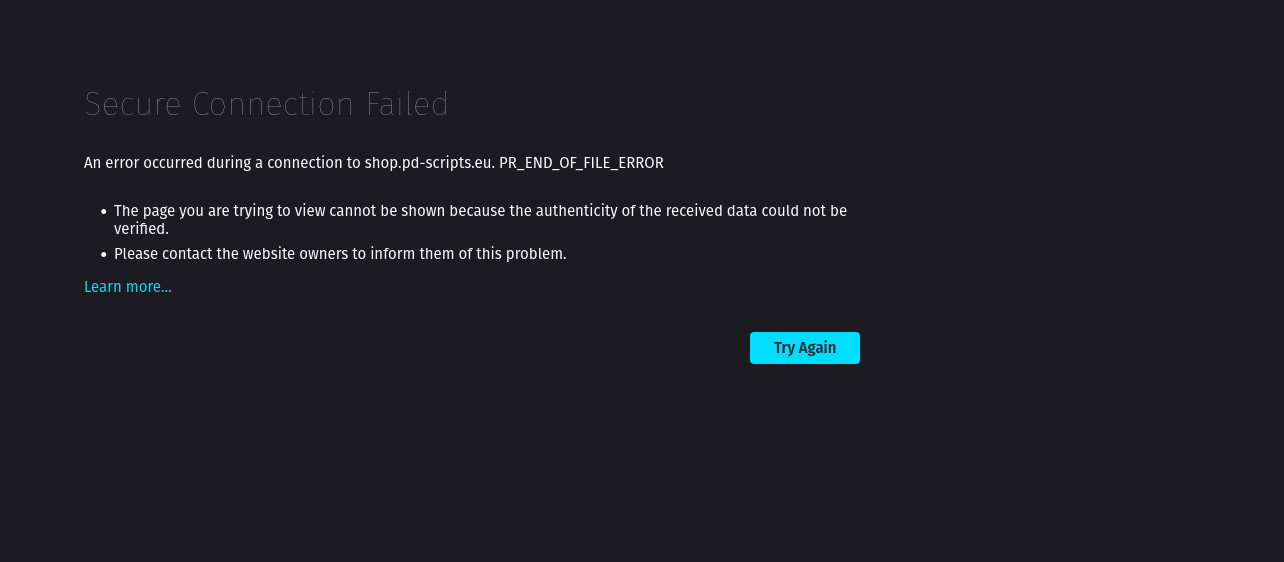Click the word verified on the wrapped line
The width and height of the screenshot is (1284, 562).
coord(139,229)
